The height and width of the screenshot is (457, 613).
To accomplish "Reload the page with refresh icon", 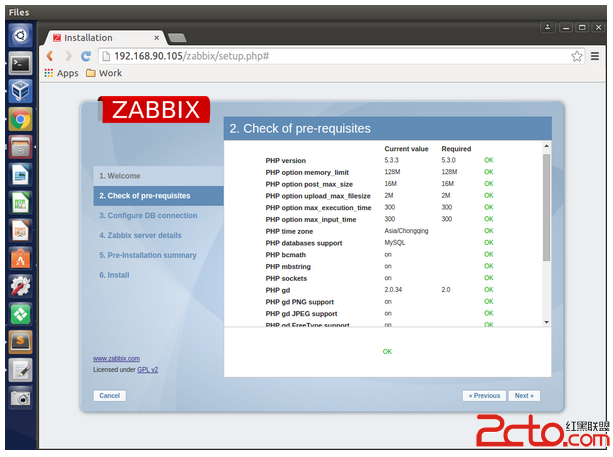I will click(86, 56).
